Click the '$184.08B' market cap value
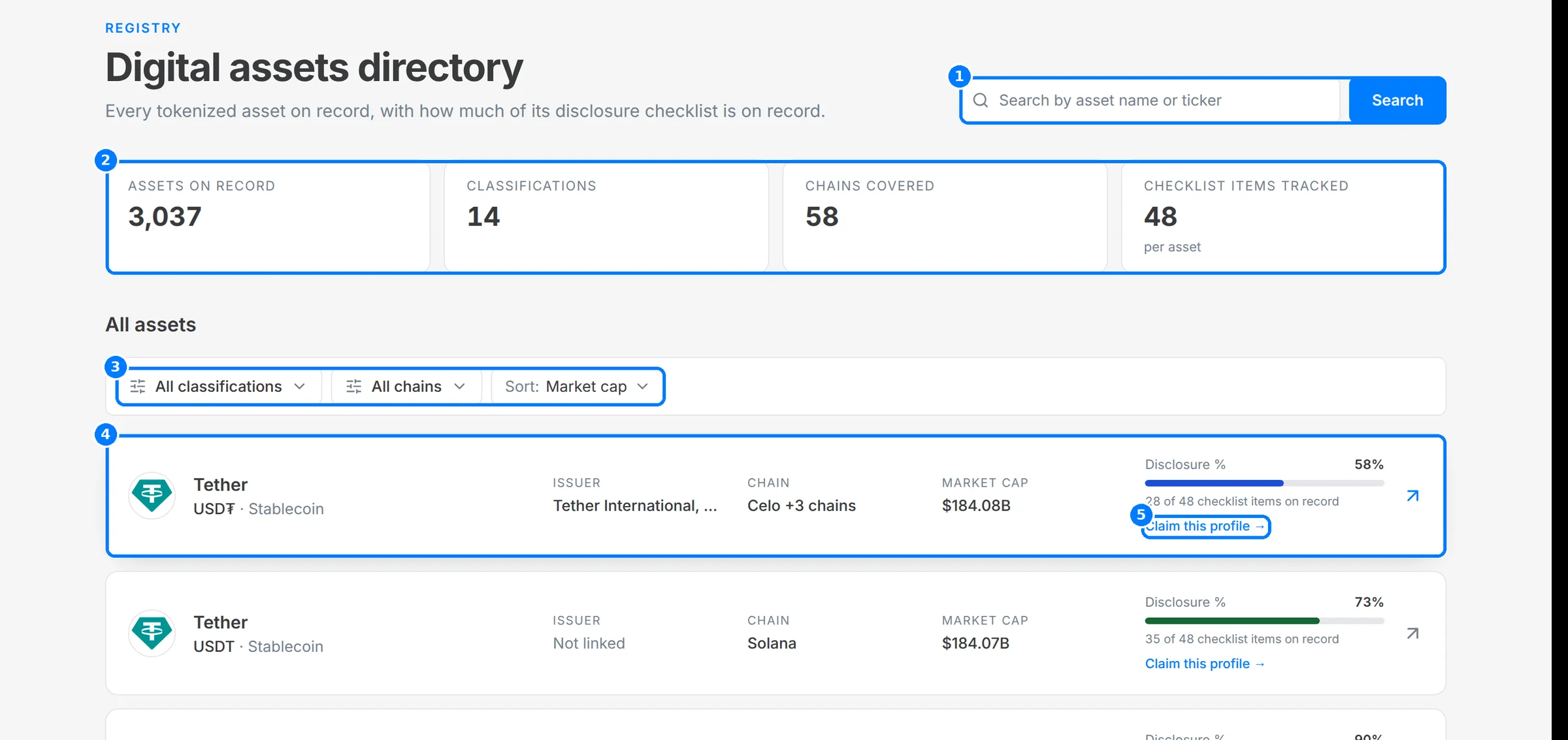The height and width of the screenshot is (740, 1568). (976, 506)
